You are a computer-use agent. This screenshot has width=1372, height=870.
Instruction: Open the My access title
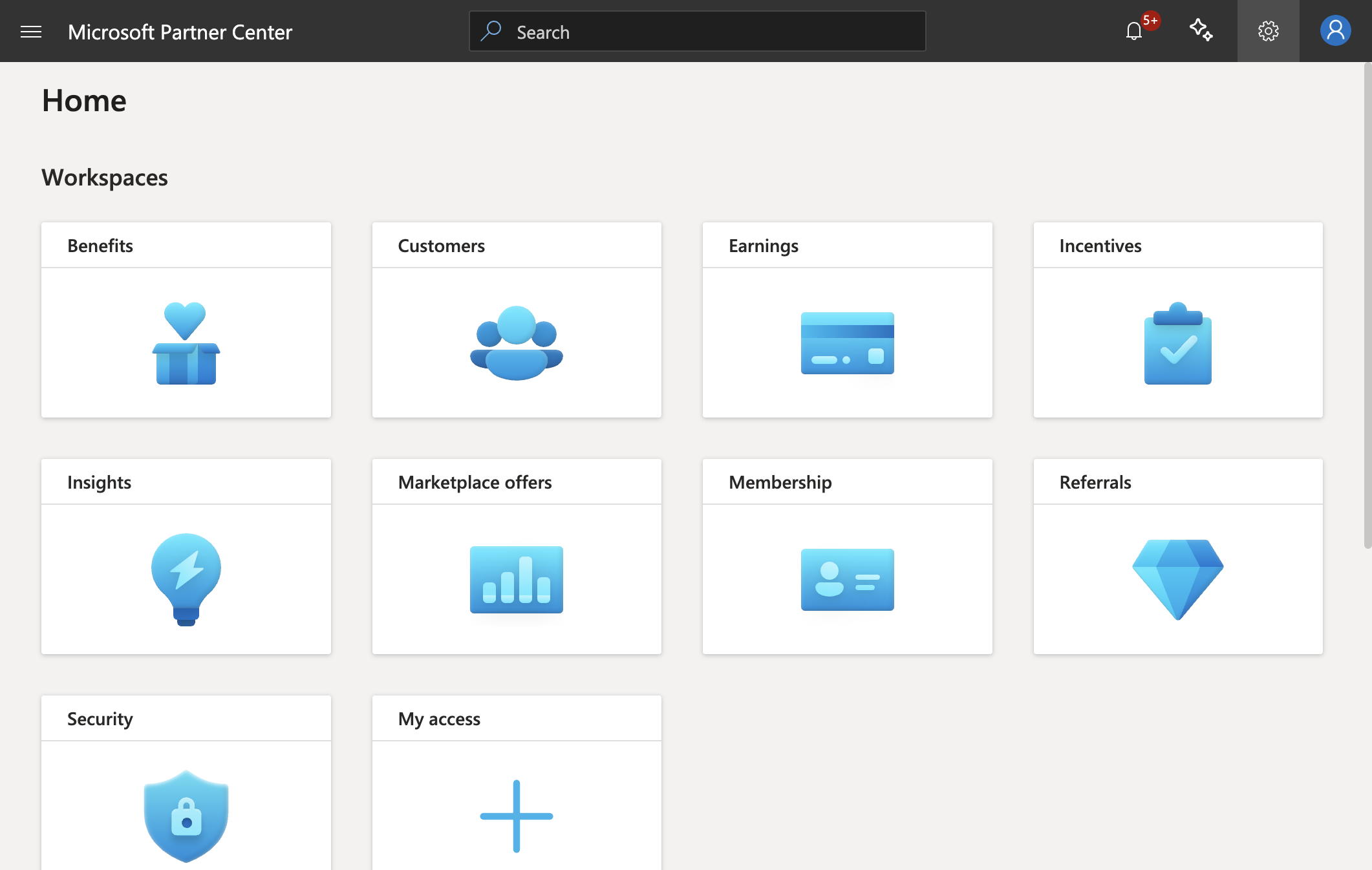coord(440,719)
